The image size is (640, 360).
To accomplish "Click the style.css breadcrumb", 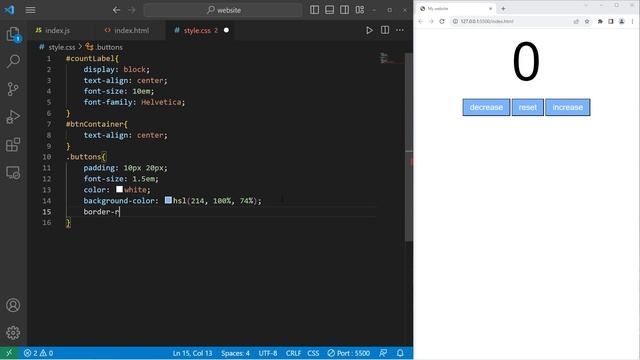I will 62,47.
